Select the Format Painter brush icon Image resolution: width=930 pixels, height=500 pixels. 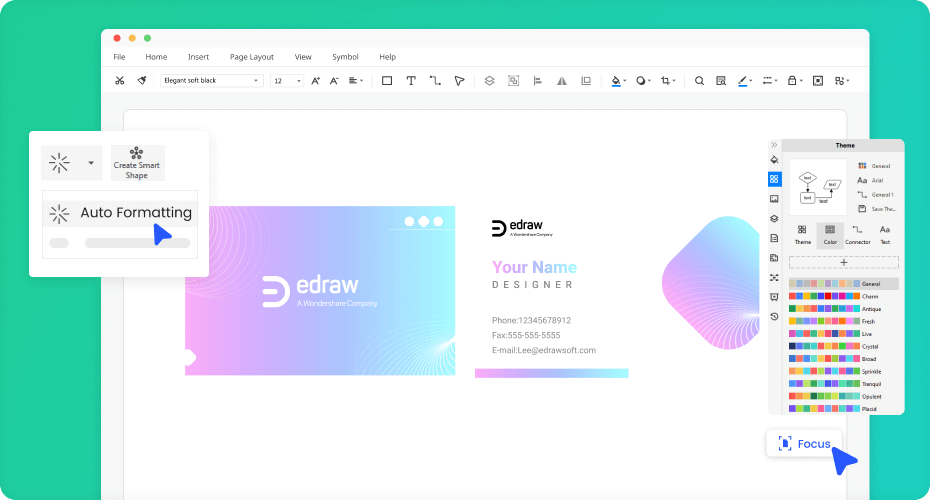tap(142, 81)
